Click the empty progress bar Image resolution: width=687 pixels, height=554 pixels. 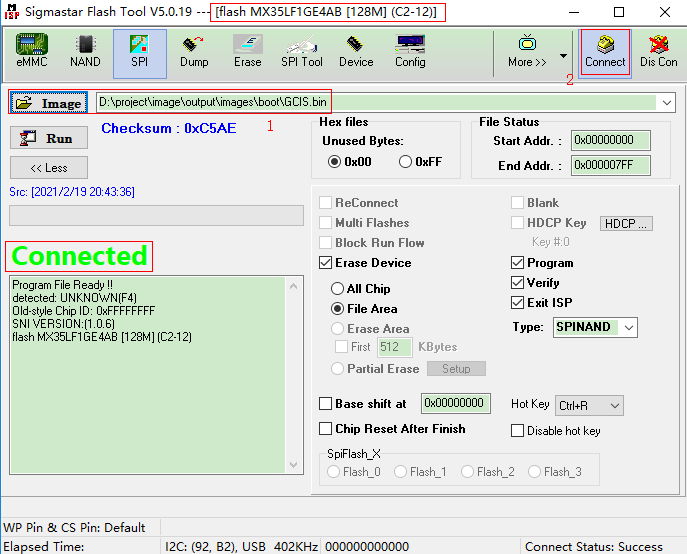pos(156,216)
